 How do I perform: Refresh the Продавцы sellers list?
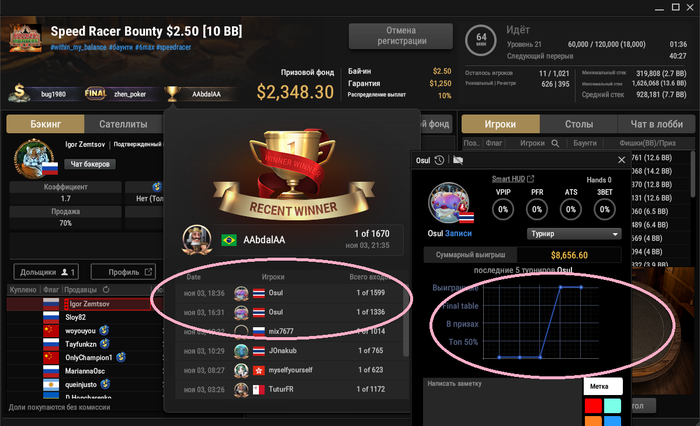106,290
